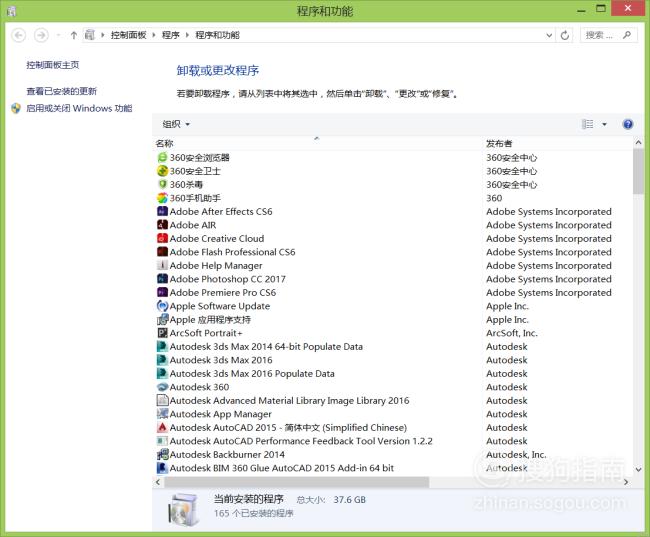650x537 pixels.
Task: Click the 360安全浏览器 program icon
Action: tap(162, 158)
